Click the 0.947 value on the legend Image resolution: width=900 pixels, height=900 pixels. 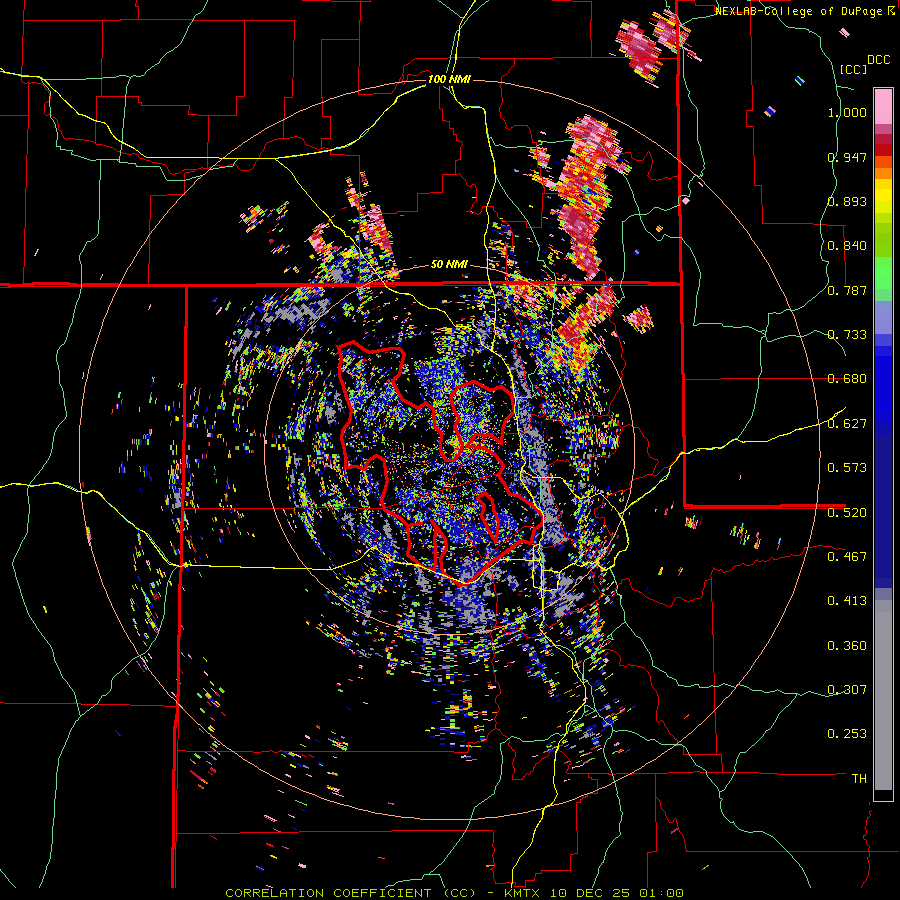click(847, 157)
